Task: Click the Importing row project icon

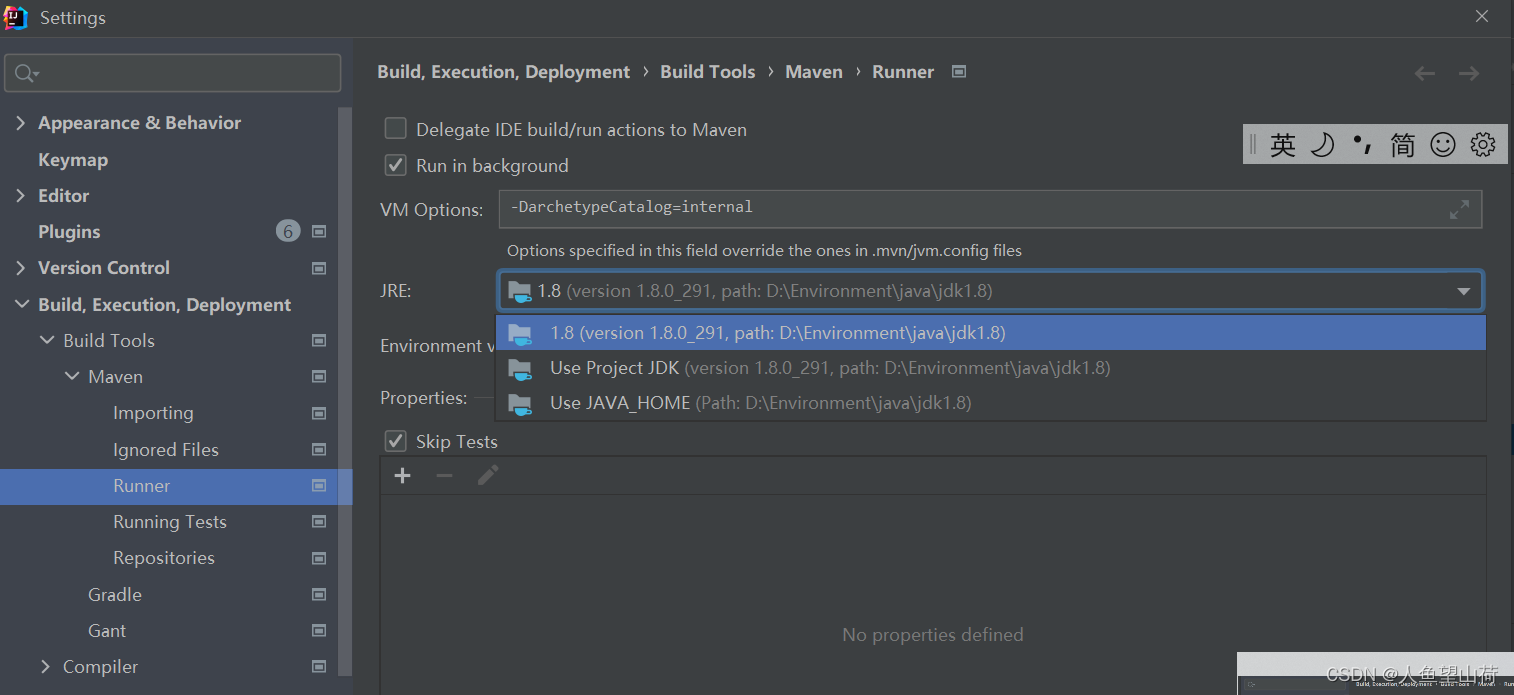Action: click(x=319, y=413)
